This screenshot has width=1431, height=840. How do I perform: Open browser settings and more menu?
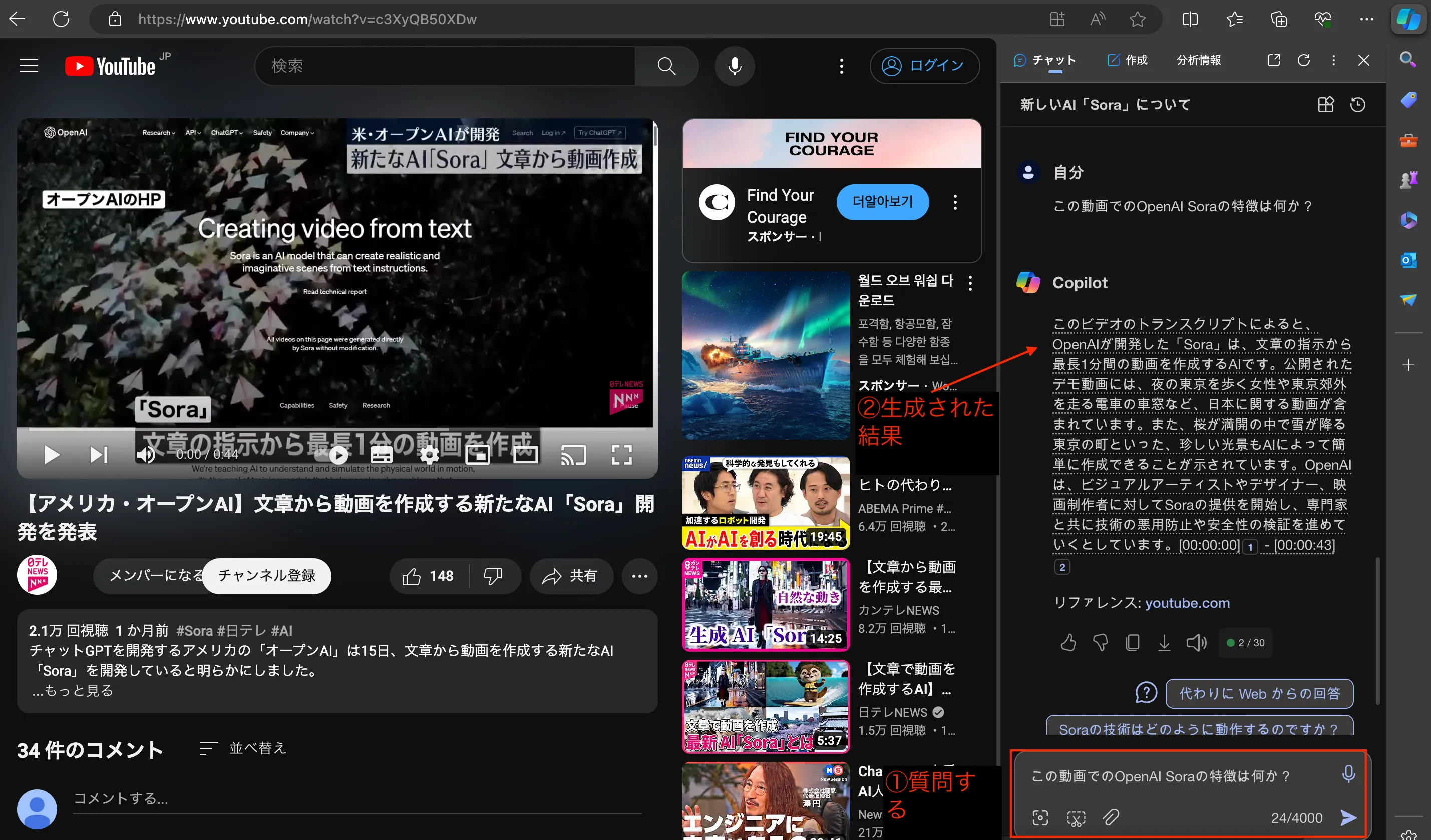[1367, 19]
